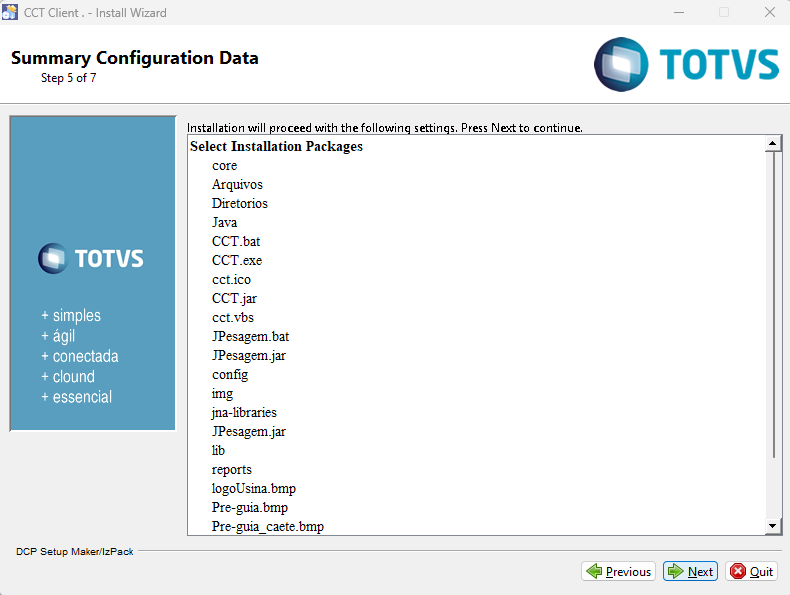Click the 'core' package entry
Viewport: 790px width, 595px height.
224,165
